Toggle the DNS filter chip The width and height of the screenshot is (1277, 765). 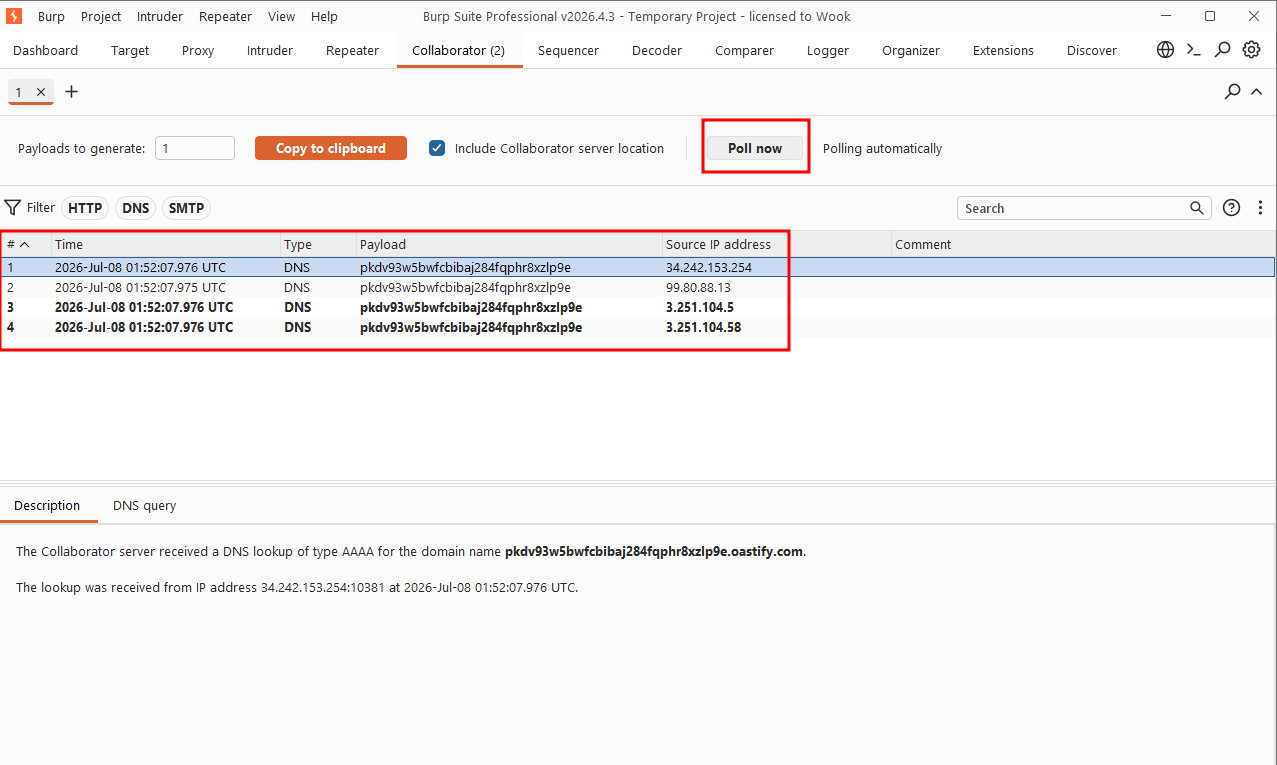click(136, 208)
